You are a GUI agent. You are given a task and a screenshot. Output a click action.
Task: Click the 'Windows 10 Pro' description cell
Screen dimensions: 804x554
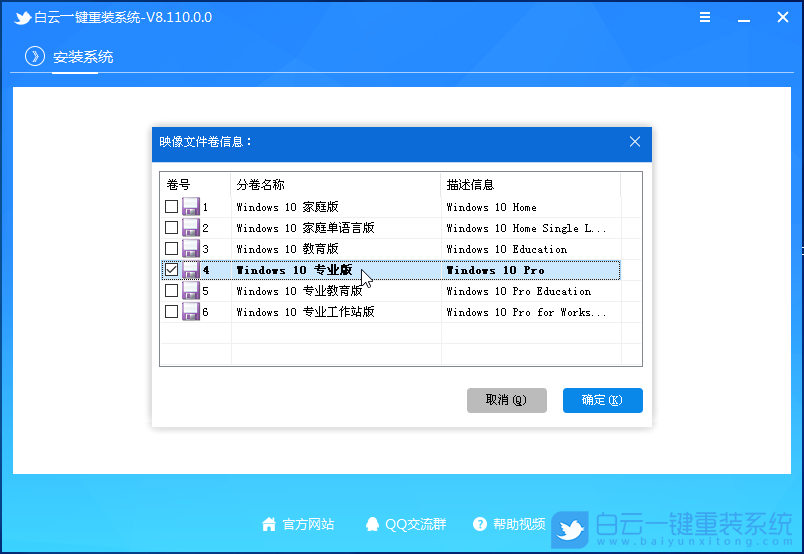[x=531, y=270]
